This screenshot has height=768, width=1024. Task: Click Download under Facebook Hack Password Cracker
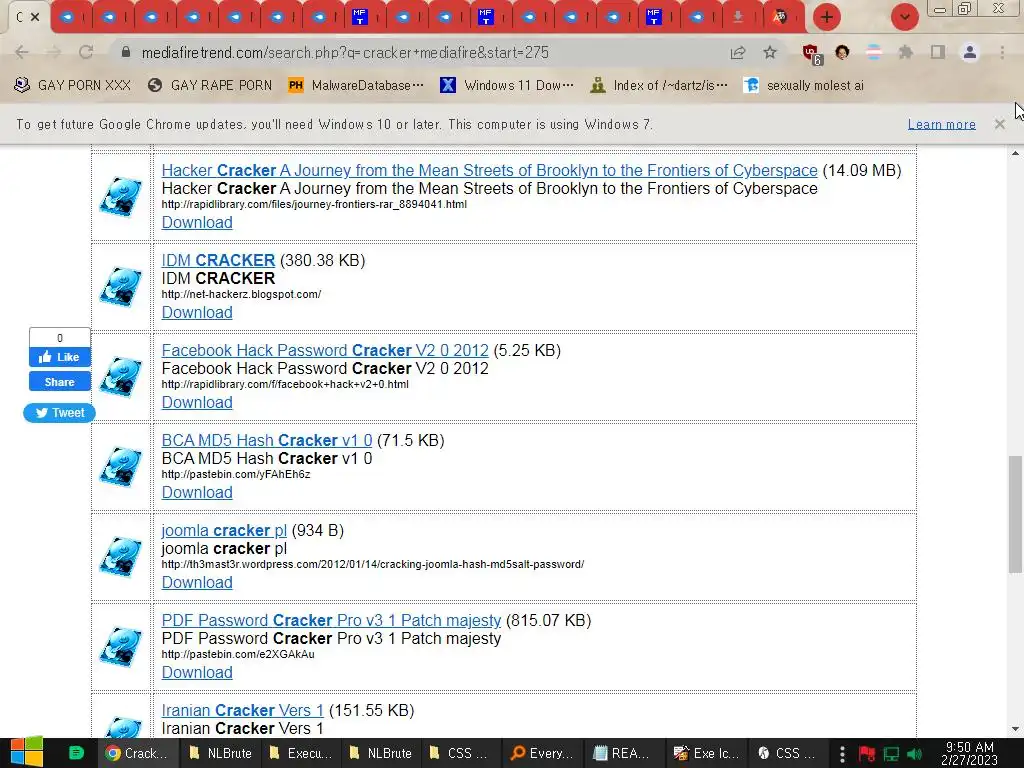click(x=197, y=403)
